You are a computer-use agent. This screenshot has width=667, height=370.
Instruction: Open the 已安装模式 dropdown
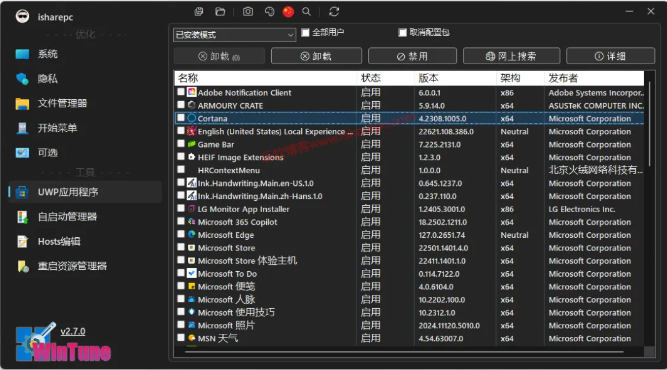click(x=234, y=34)
